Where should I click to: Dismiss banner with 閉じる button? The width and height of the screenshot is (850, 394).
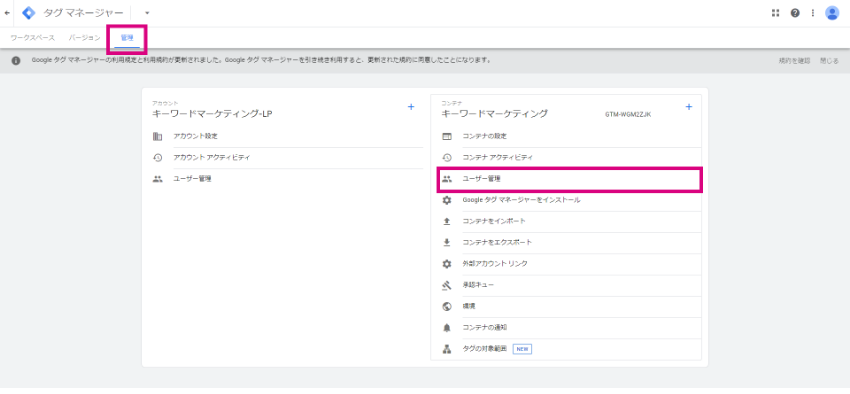point(829,61)
